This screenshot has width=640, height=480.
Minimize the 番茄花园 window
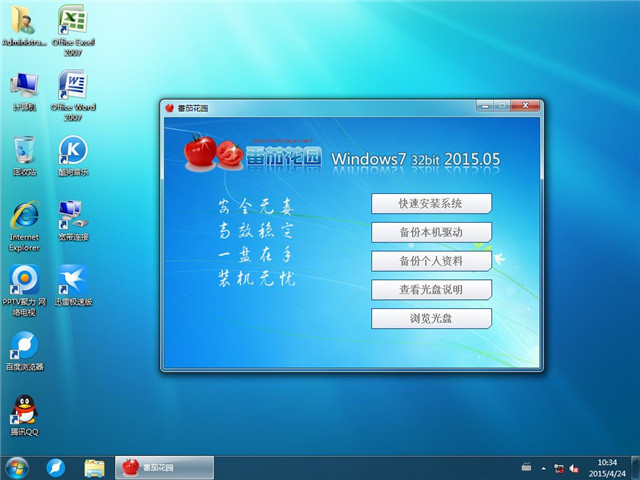(x=485, y=106)
